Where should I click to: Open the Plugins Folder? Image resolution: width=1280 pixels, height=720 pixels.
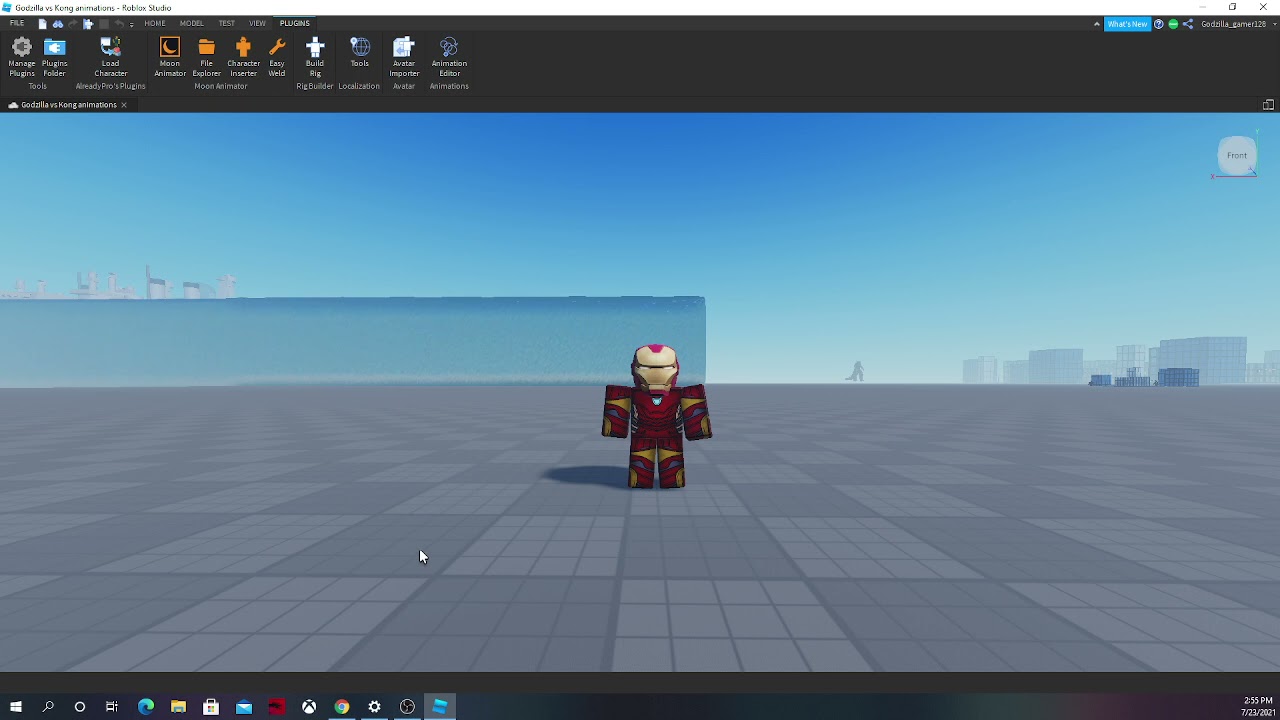pos(54,57)
